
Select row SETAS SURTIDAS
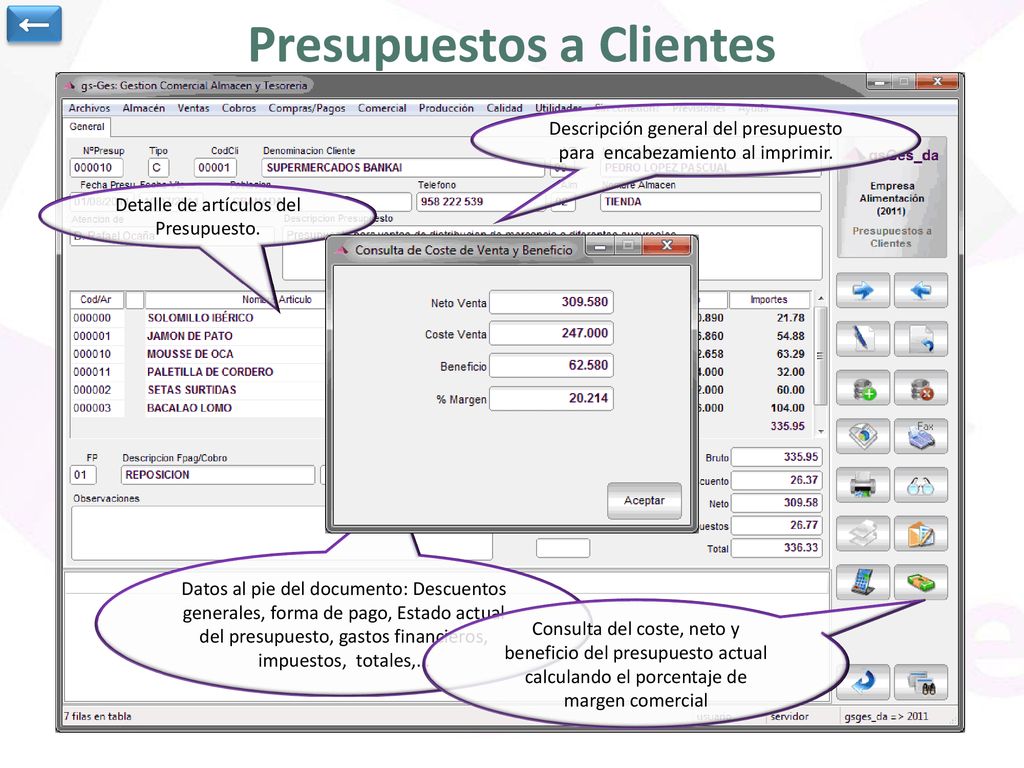[x=191, y=390]
